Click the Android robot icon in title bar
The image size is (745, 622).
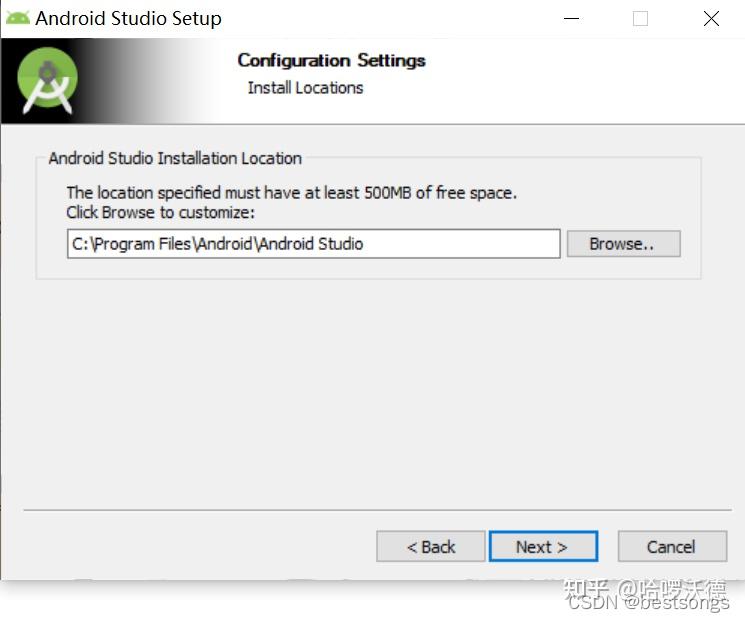18,17
